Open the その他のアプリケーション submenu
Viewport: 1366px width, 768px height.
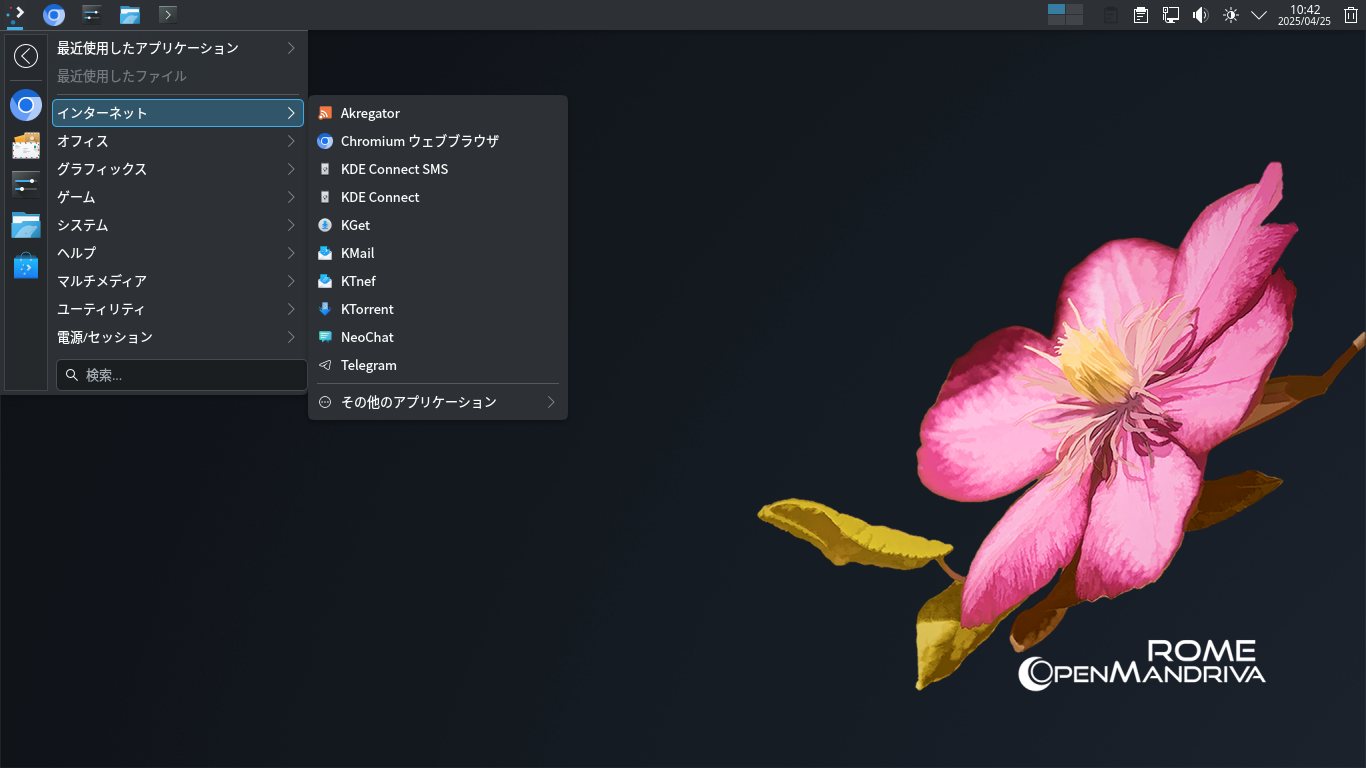pos(417,401)
